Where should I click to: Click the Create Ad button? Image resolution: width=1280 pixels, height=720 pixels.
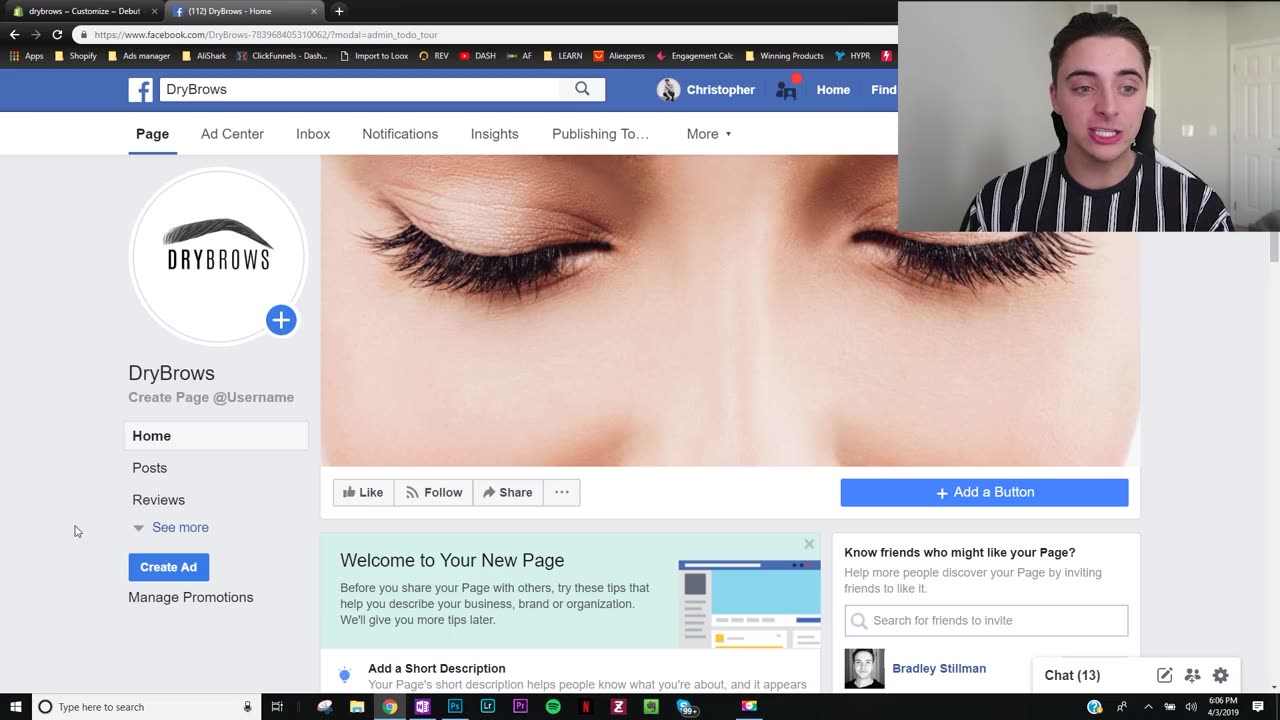pos(168,567)
